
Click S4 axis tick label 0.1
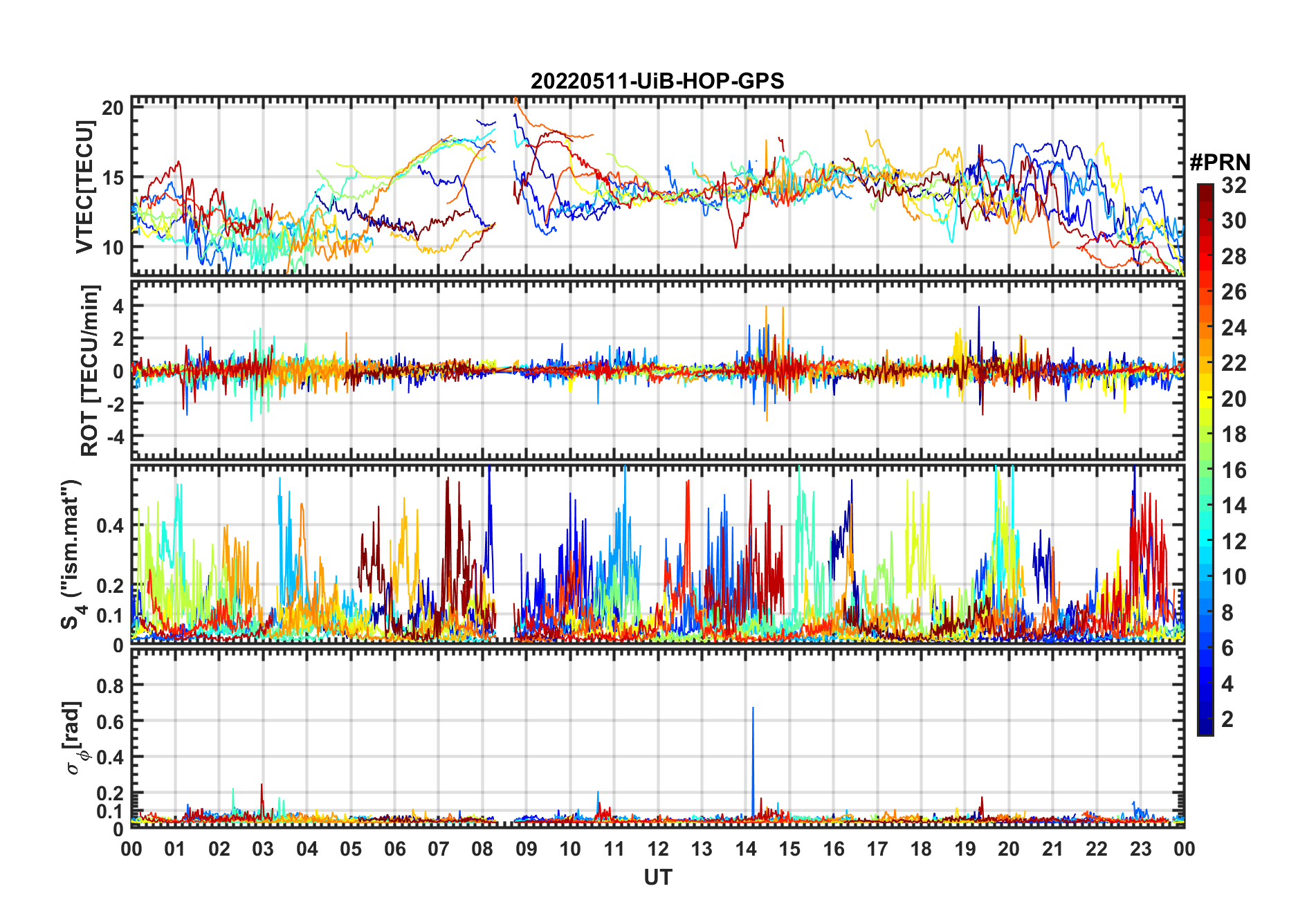111,615
